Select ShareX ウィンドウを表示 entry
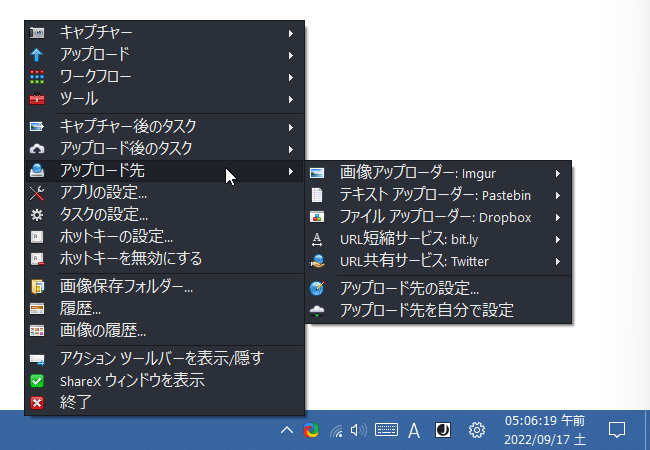The image size is (650, 450). click(x=165, y=381)
